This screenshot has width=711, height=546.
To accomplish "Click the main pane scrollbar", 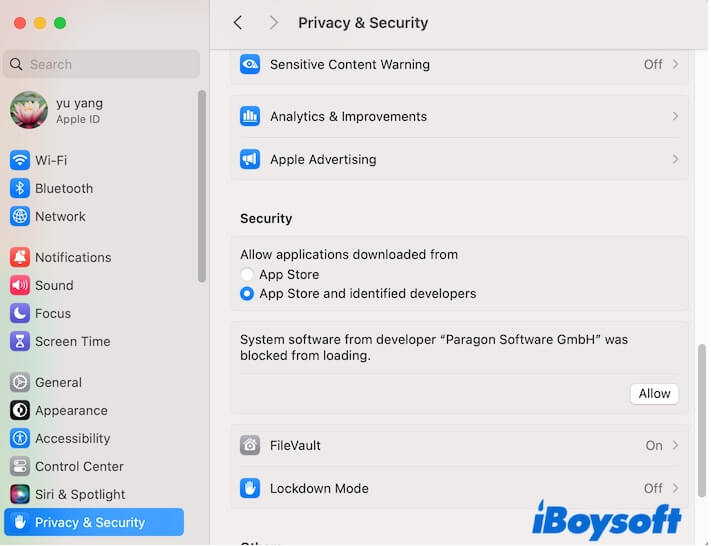I will point(701,420).
